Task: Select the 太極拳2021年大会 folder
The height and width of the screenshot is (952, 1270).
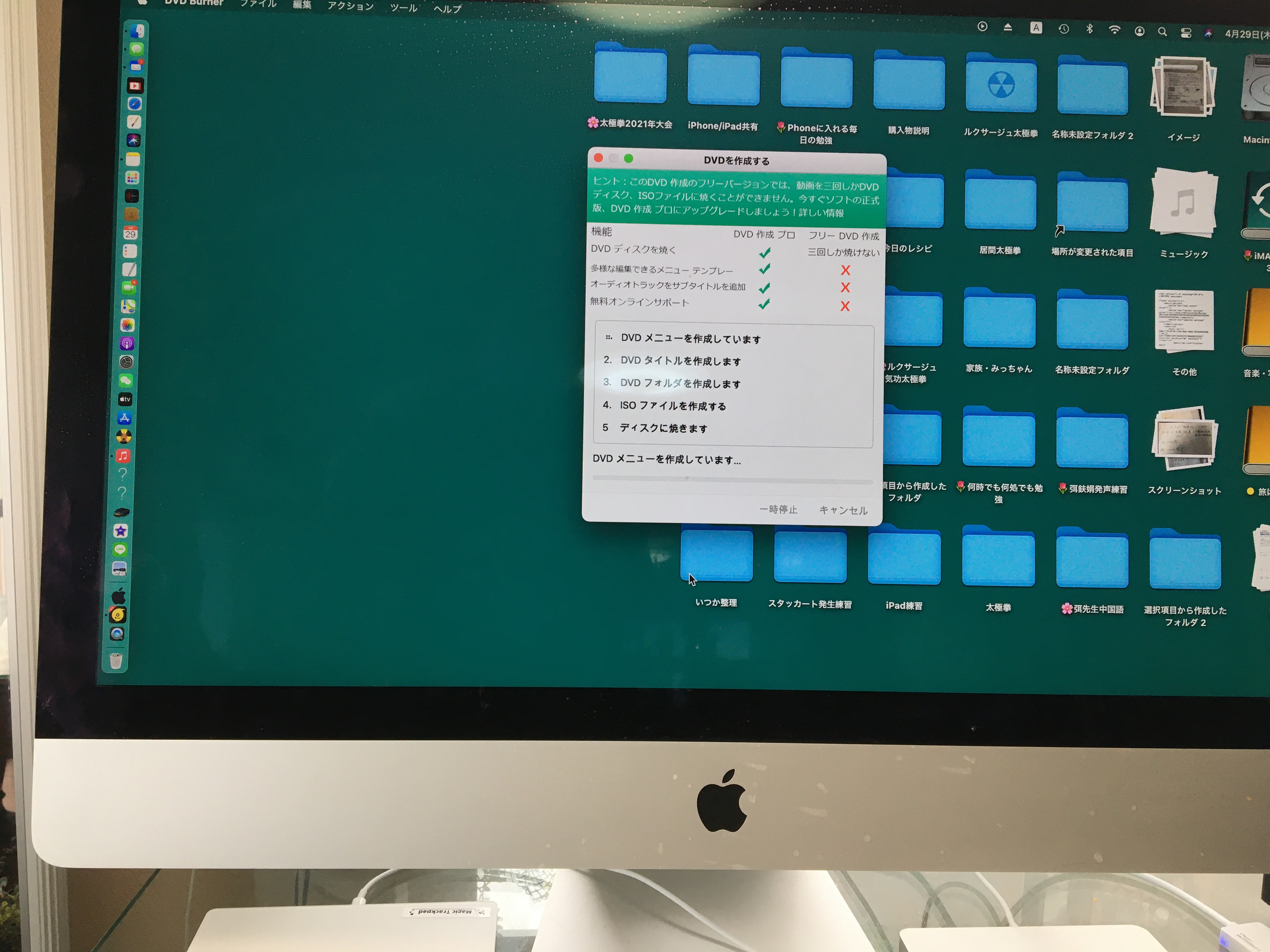Action: pos(630,73)
